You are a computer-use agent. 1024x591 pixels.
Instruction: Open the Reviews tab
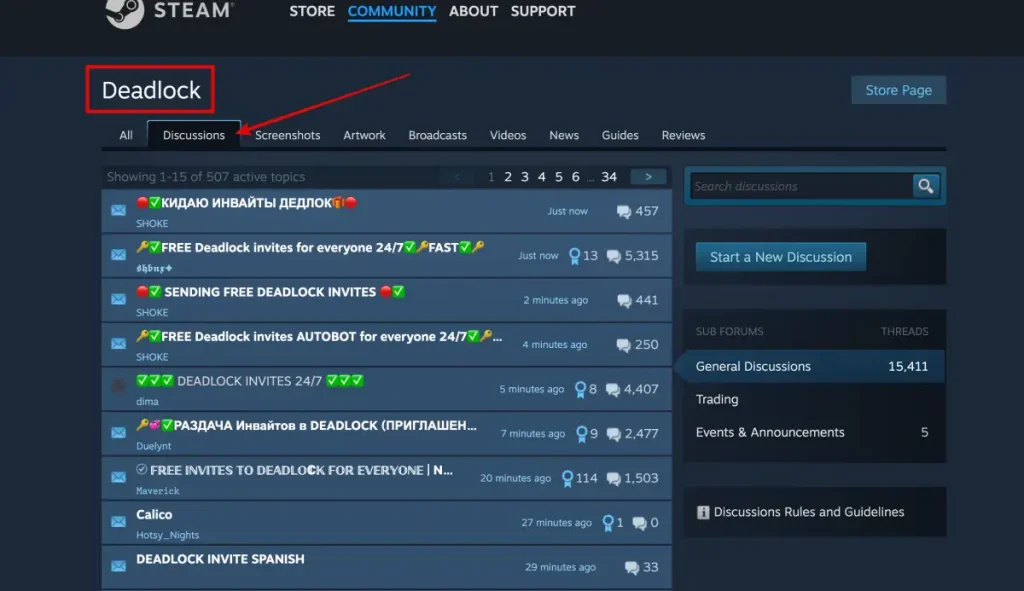click(x=683, y=135)
